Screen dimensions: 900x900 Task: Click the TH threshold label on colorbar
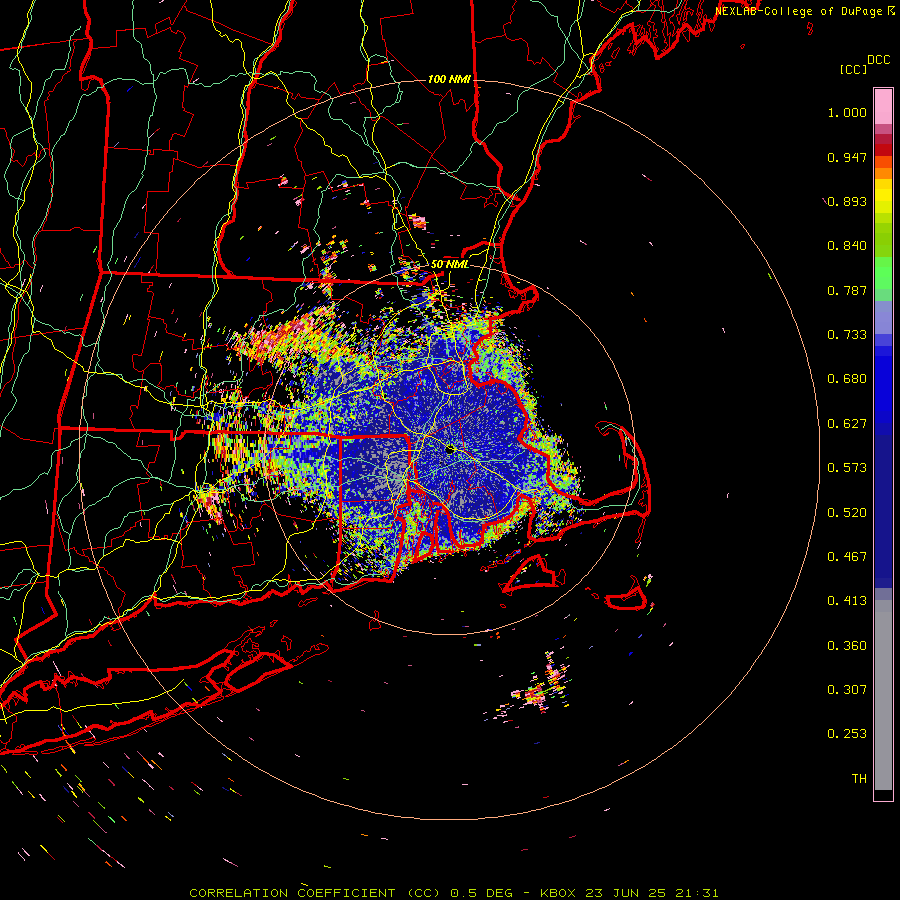859,779
